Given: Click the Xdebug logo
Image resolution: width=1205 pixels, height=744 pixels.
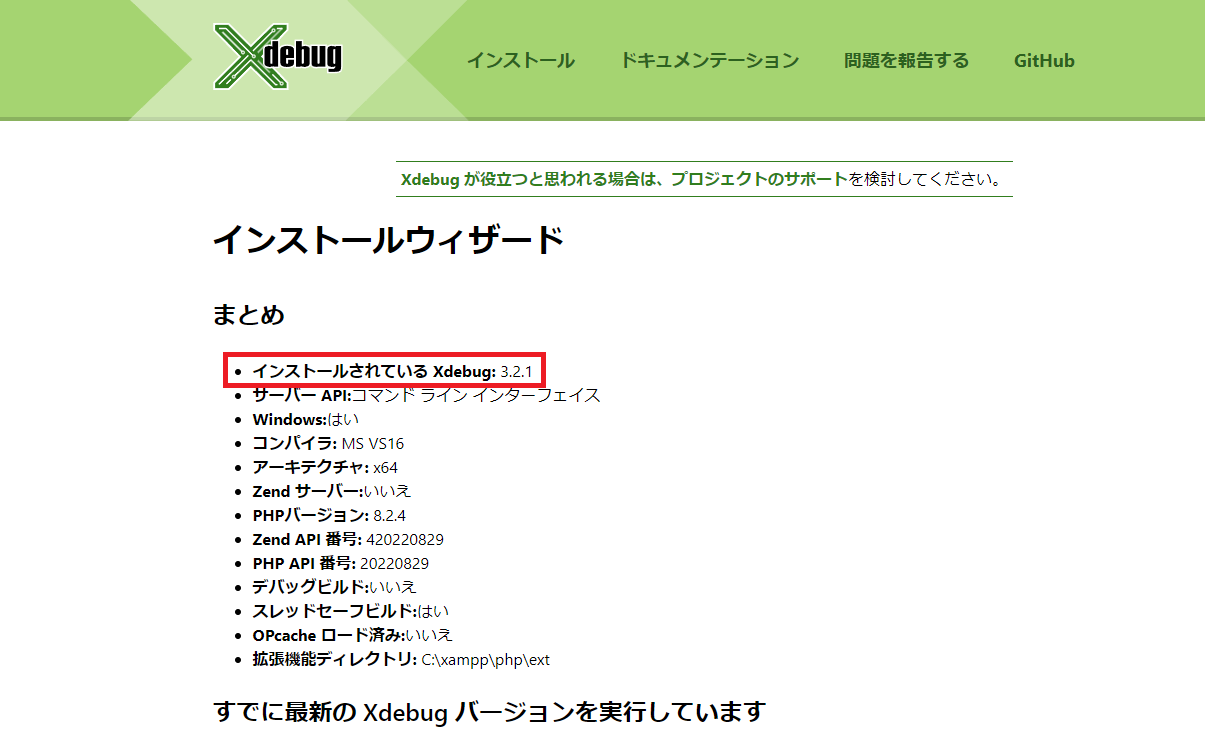Looking at the screenshot, I should coord(278,55).
